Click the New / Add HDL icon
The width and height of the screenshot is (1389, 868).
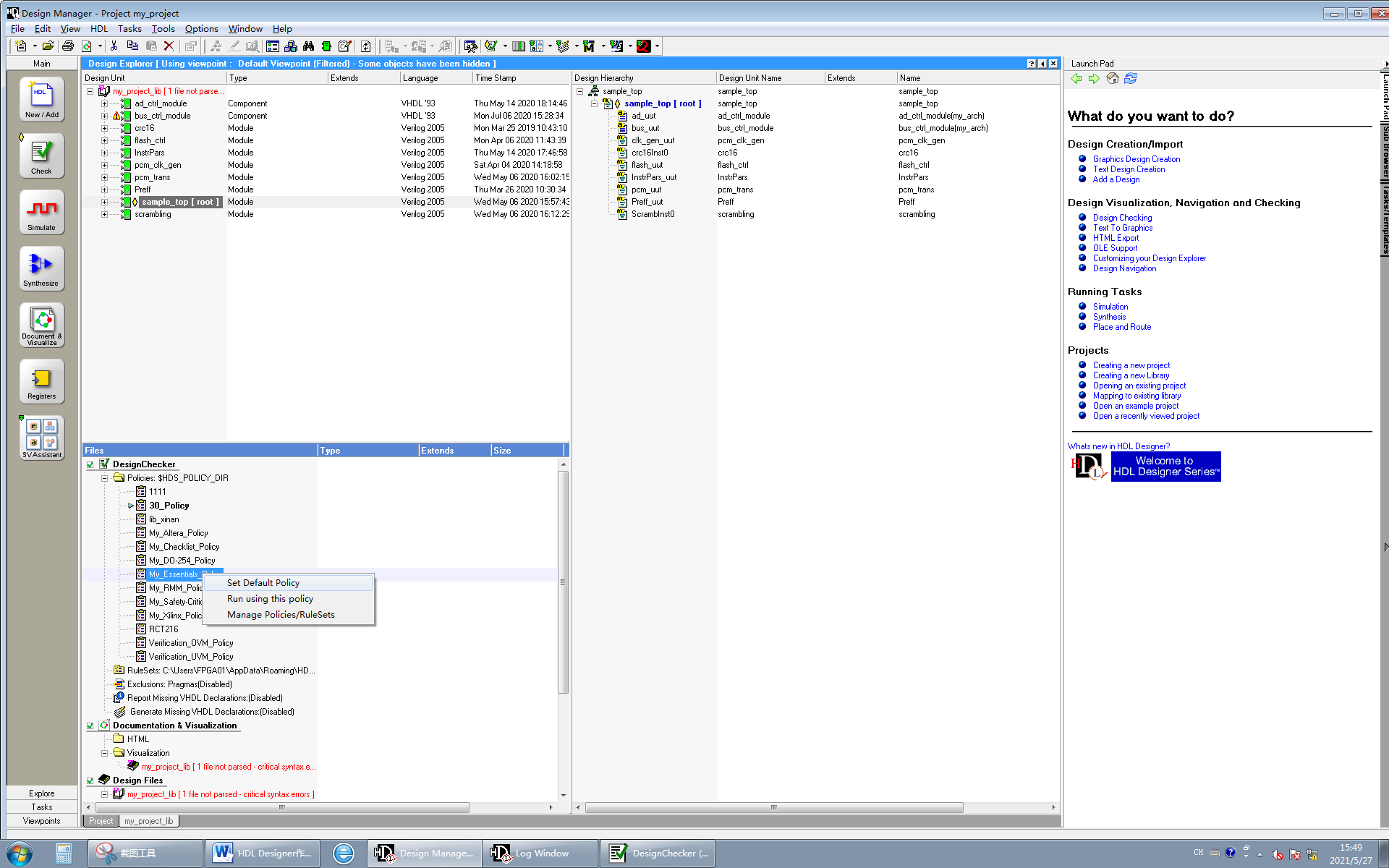(41, 98)
